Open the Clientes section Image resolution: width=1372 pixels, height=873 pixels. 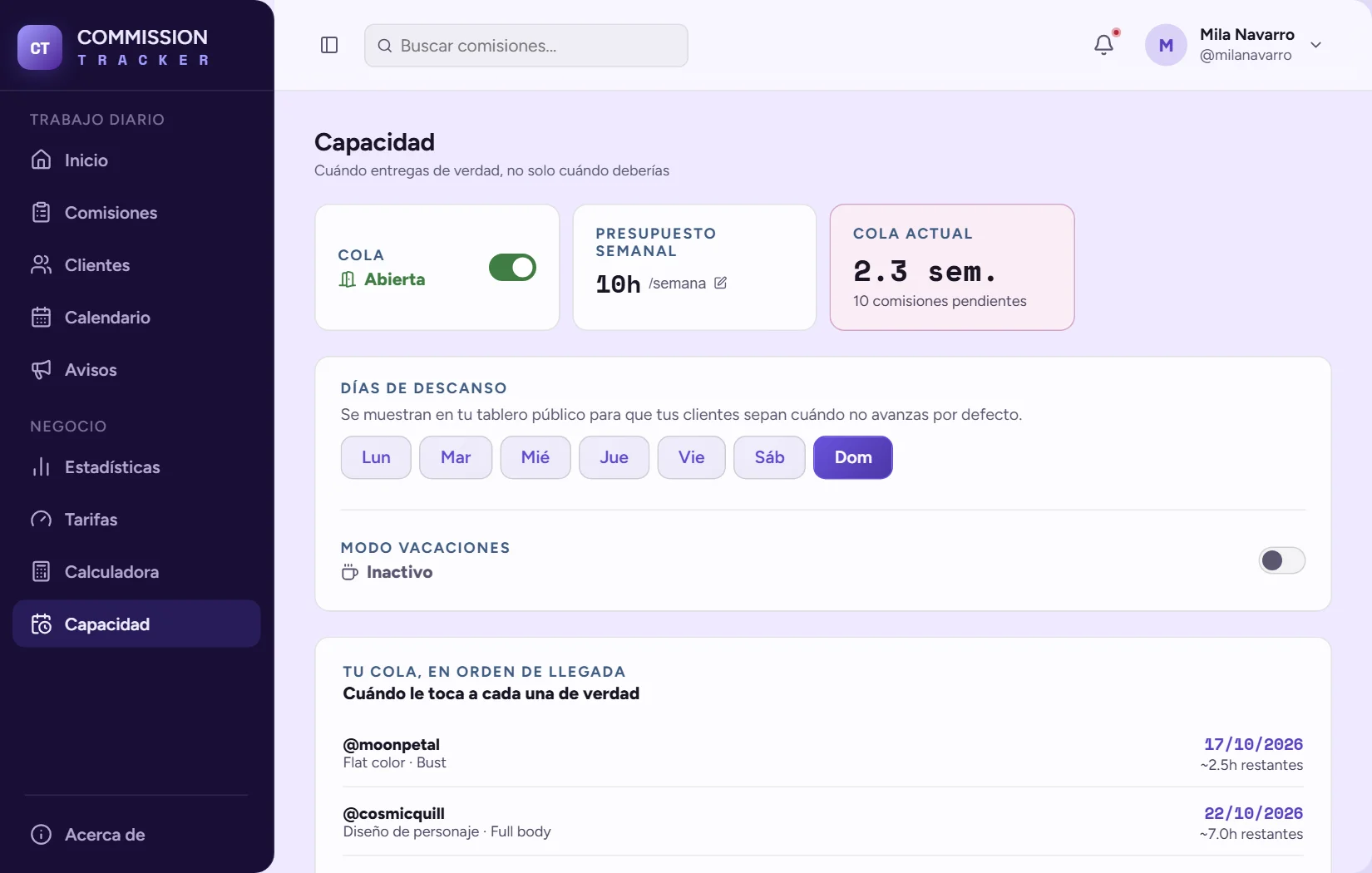coord(136,264)
